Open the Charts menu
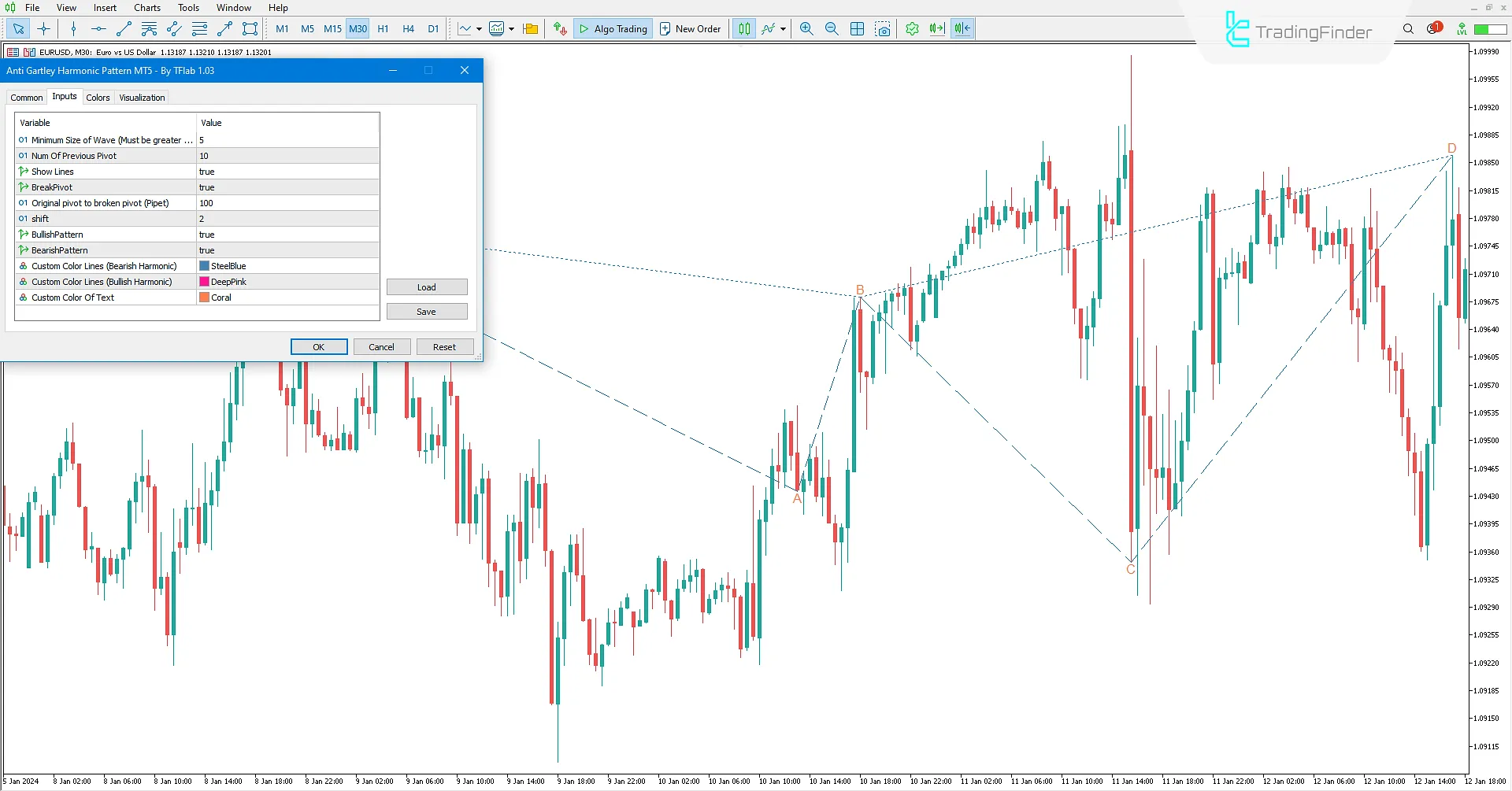The image size is (1512, 791). [x=146, y=7]
